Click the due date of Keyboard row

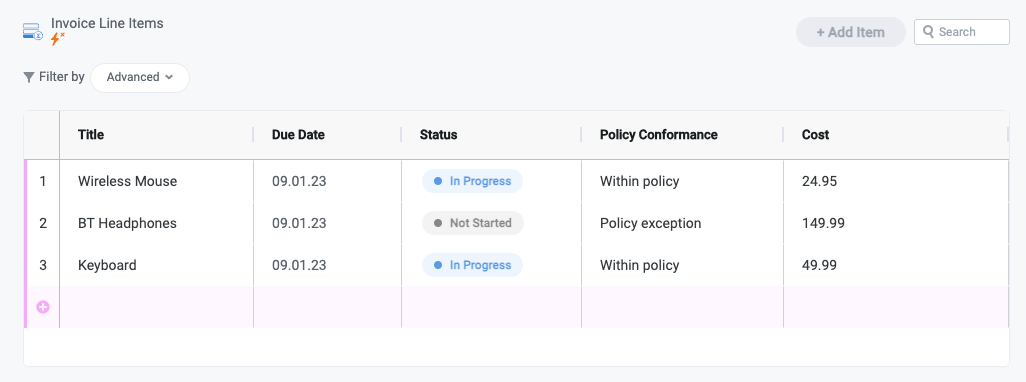click(299, 265)
